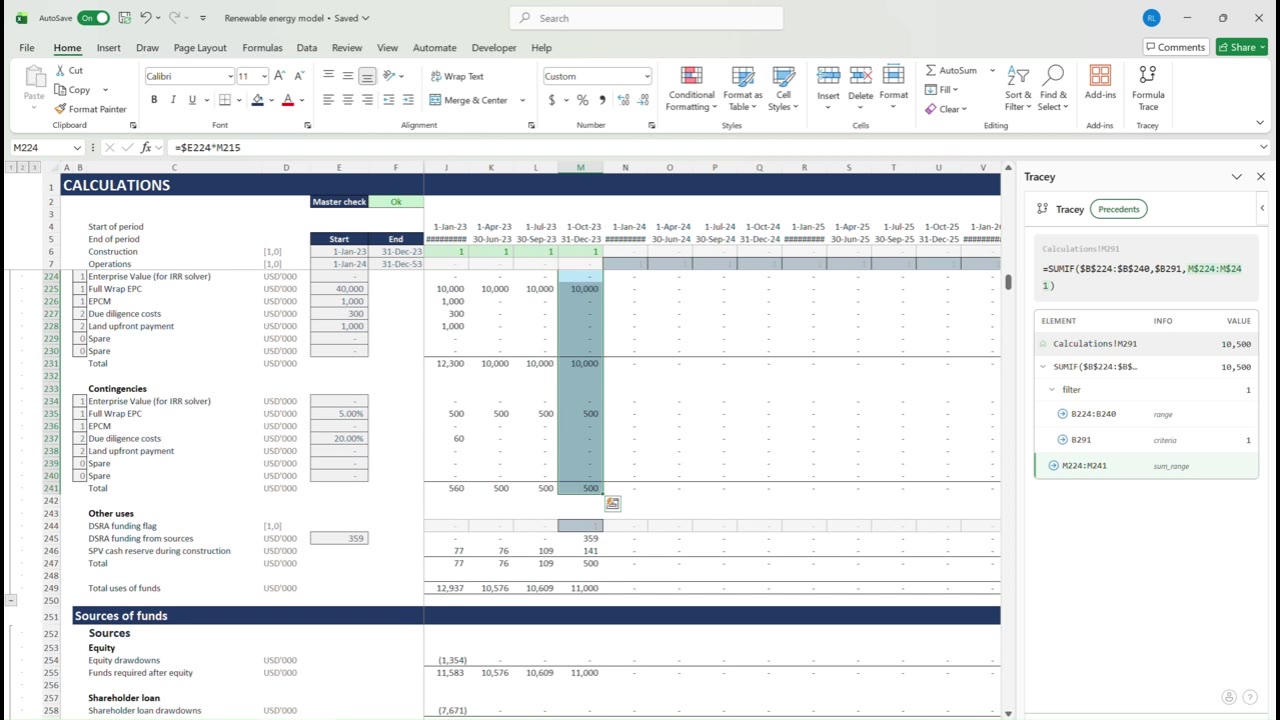Apply Comma Style format

point(601,100)
